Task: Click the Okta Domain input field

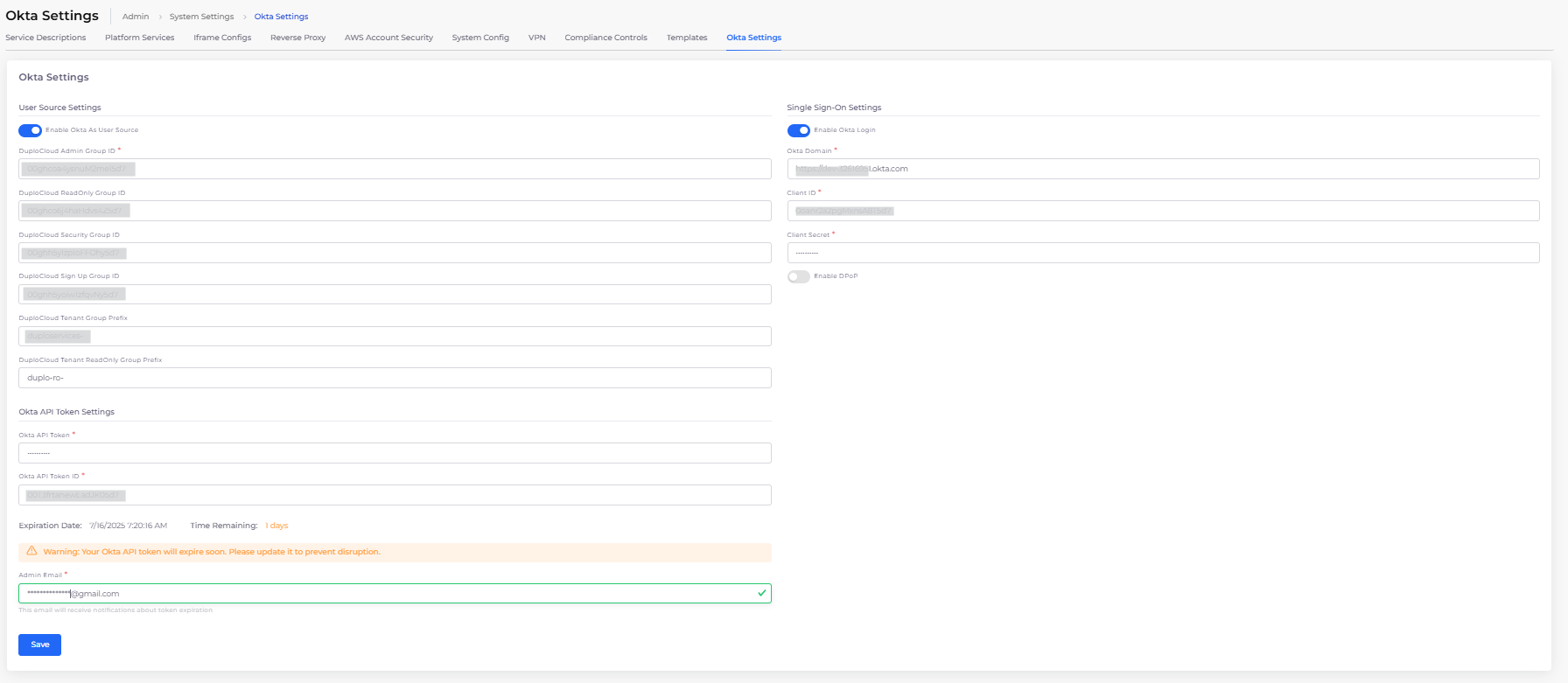Action: pyautogui.click(x=1162, y=169)
